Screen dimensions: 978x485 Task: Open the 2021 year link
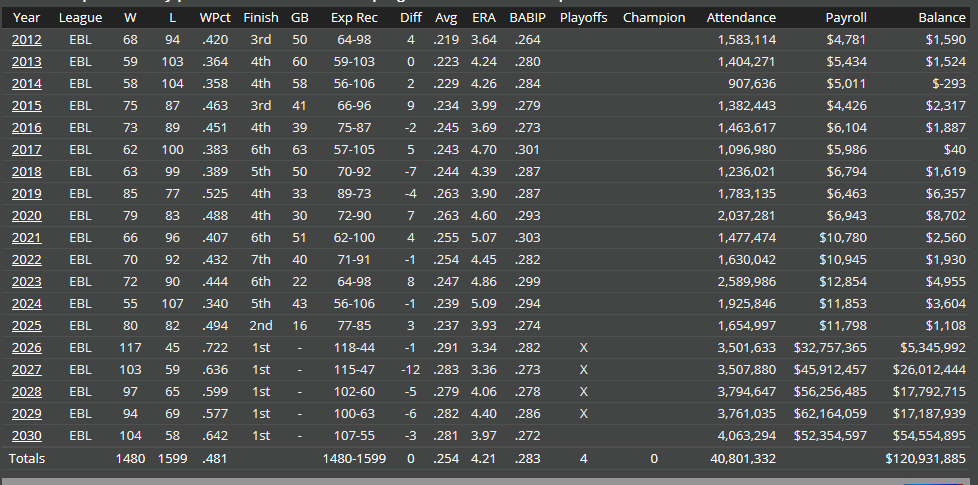(26, 238)
